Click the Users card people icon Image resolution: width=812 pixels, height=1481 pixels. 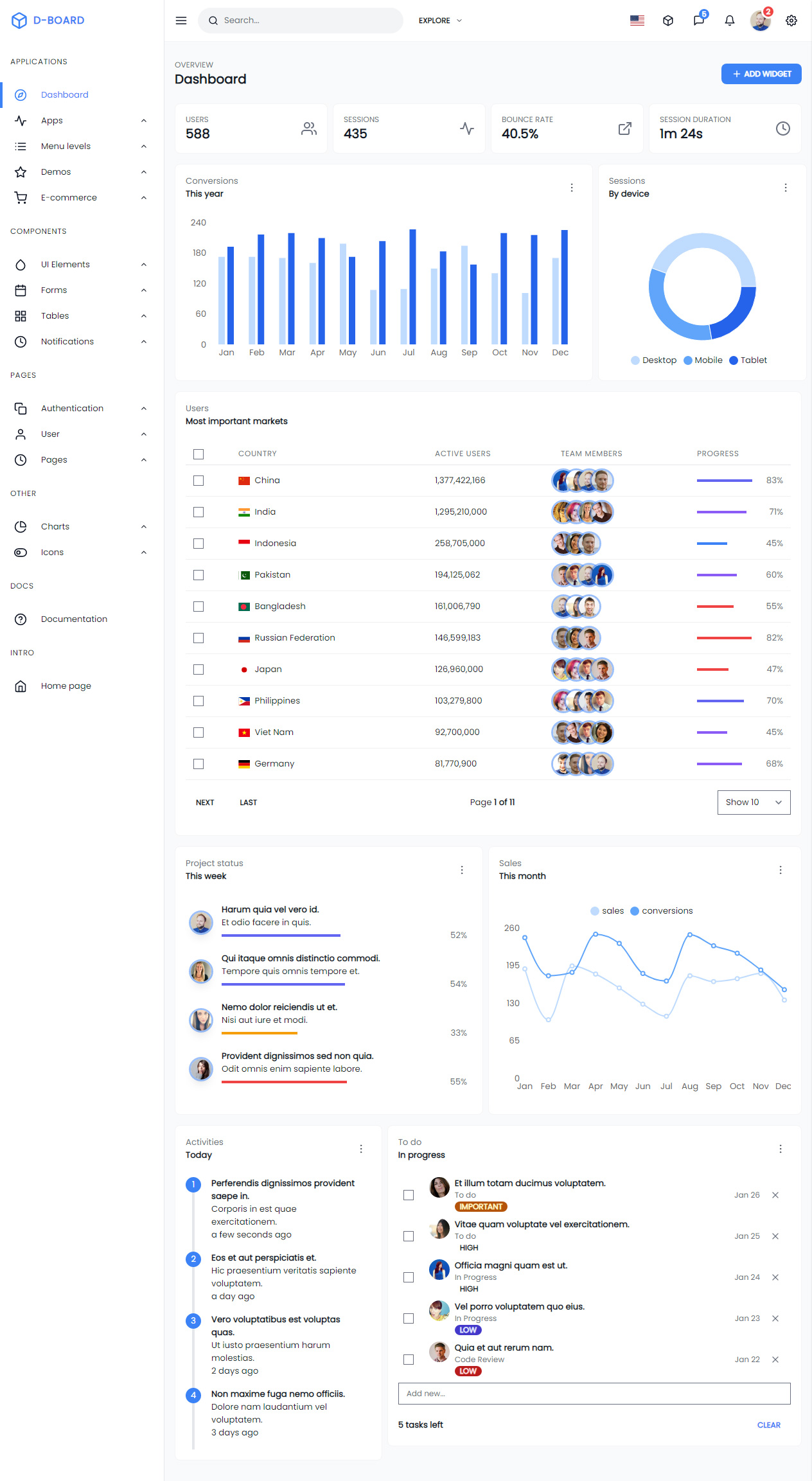[309, 129]
